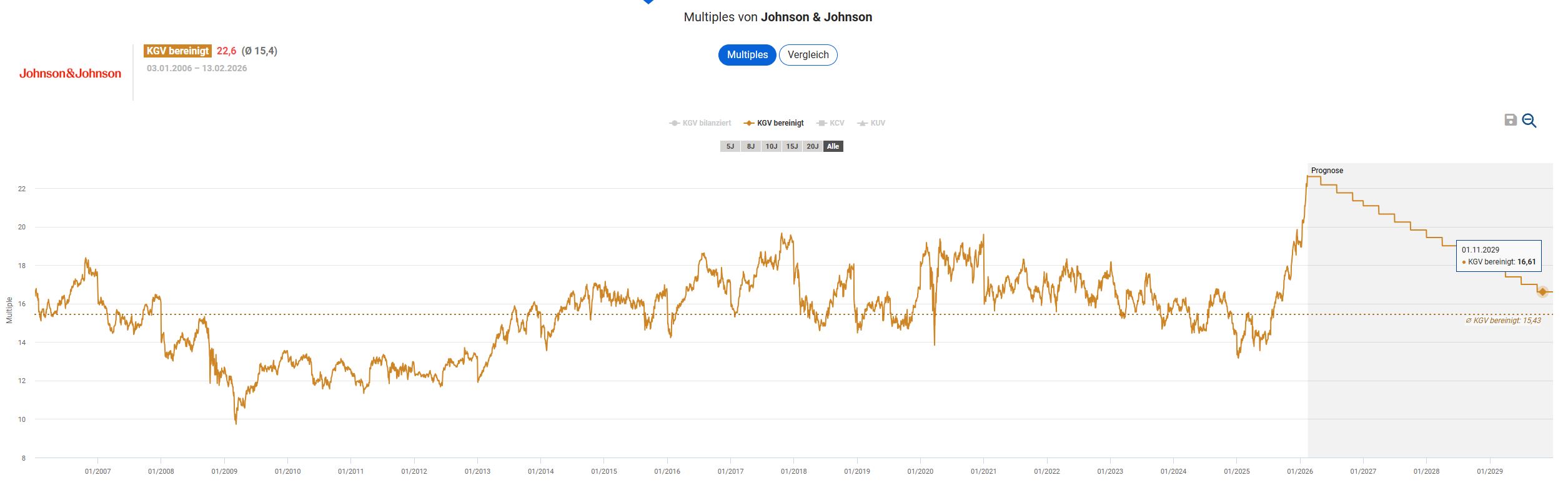1568x490 pixels.
Task: Show the KCV series in legend
Action: (831, 123)
